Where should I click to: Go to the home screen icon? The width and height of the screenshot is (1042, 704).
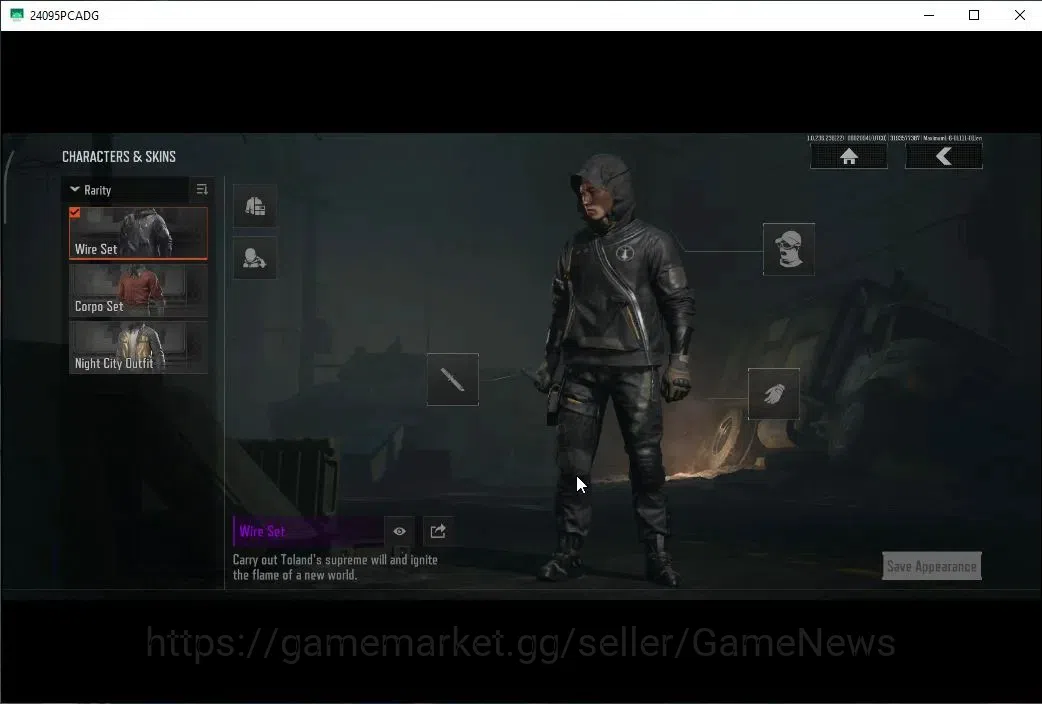[849, 156]
